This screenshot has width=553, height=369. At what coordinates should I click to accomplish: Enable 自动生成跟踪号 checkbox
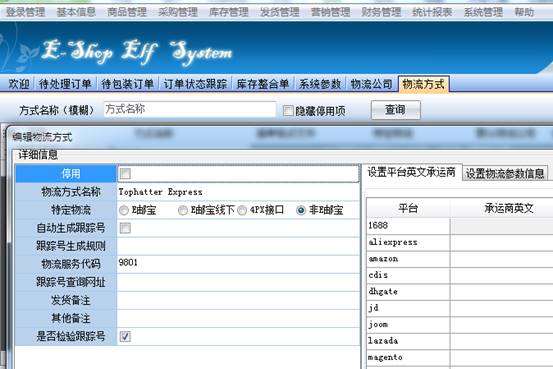click(125, 228)
